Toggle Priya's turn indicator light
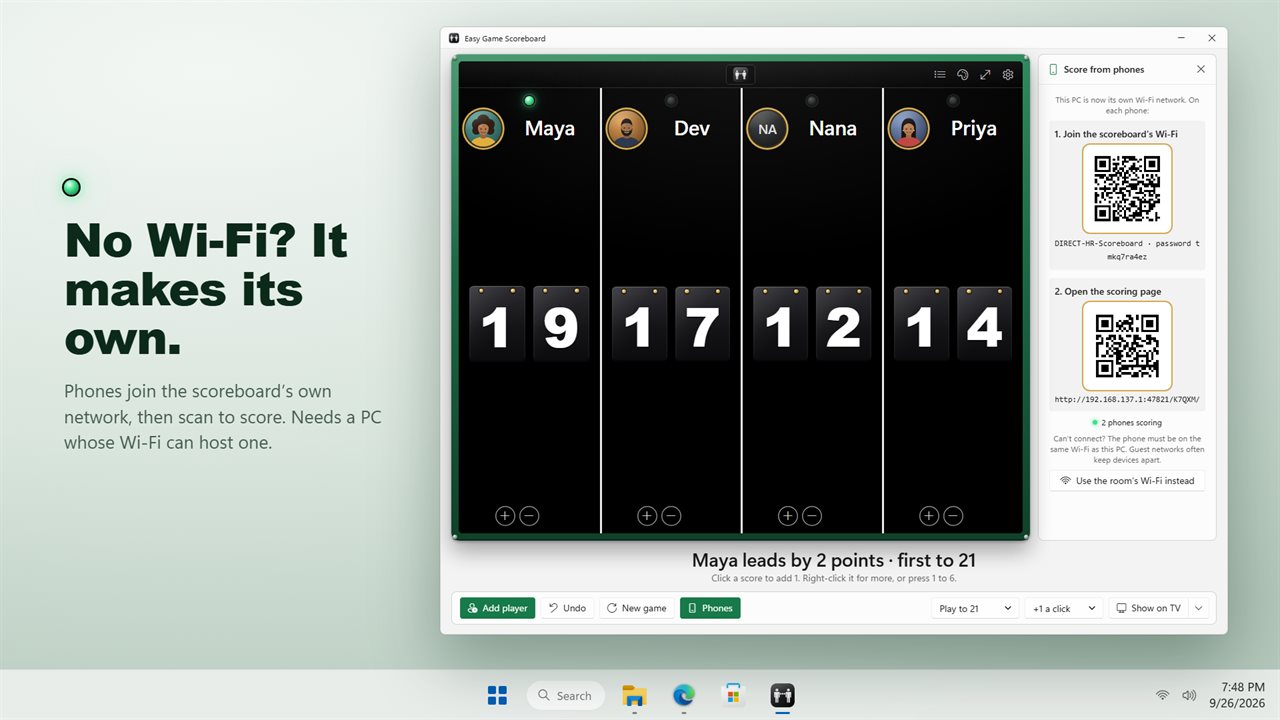Image resolution: width=1280 pixels, height=720 pixels. [x=953, y=100]
